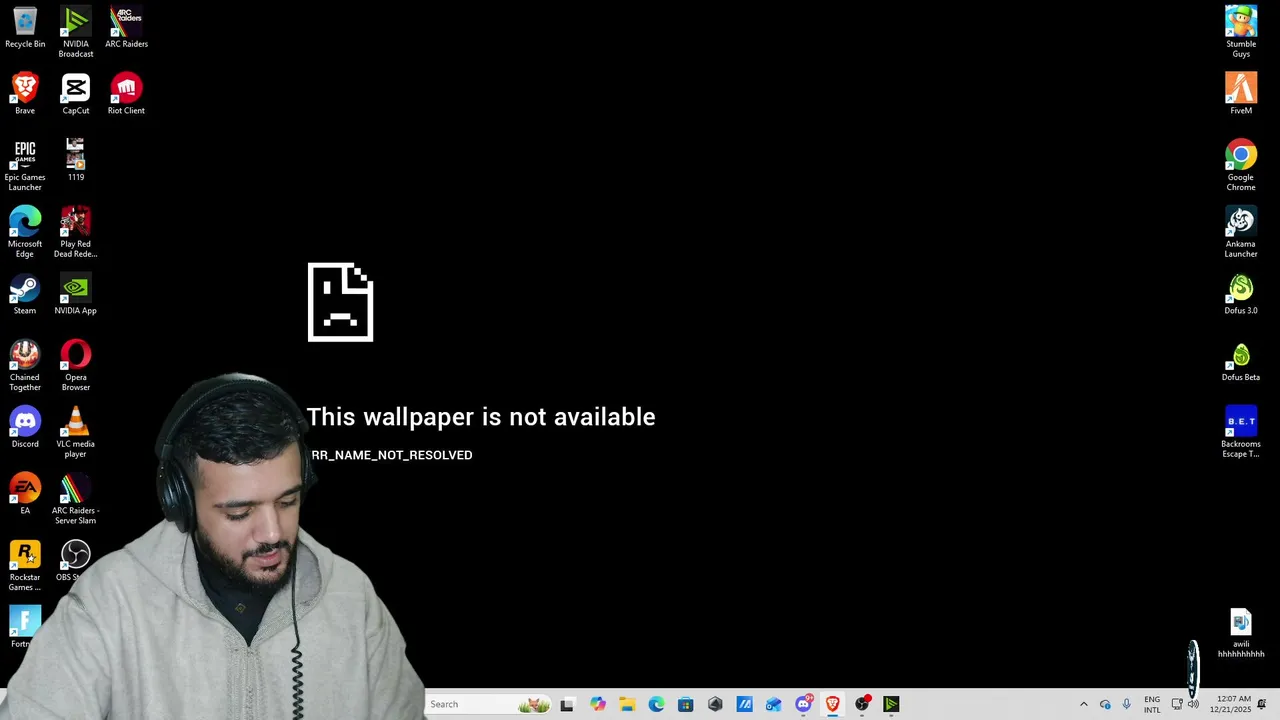The width and height of the screenshot is (1280, 720).
Task: Select Backrooms Escape Together desktop icon
Action: 1241,432
